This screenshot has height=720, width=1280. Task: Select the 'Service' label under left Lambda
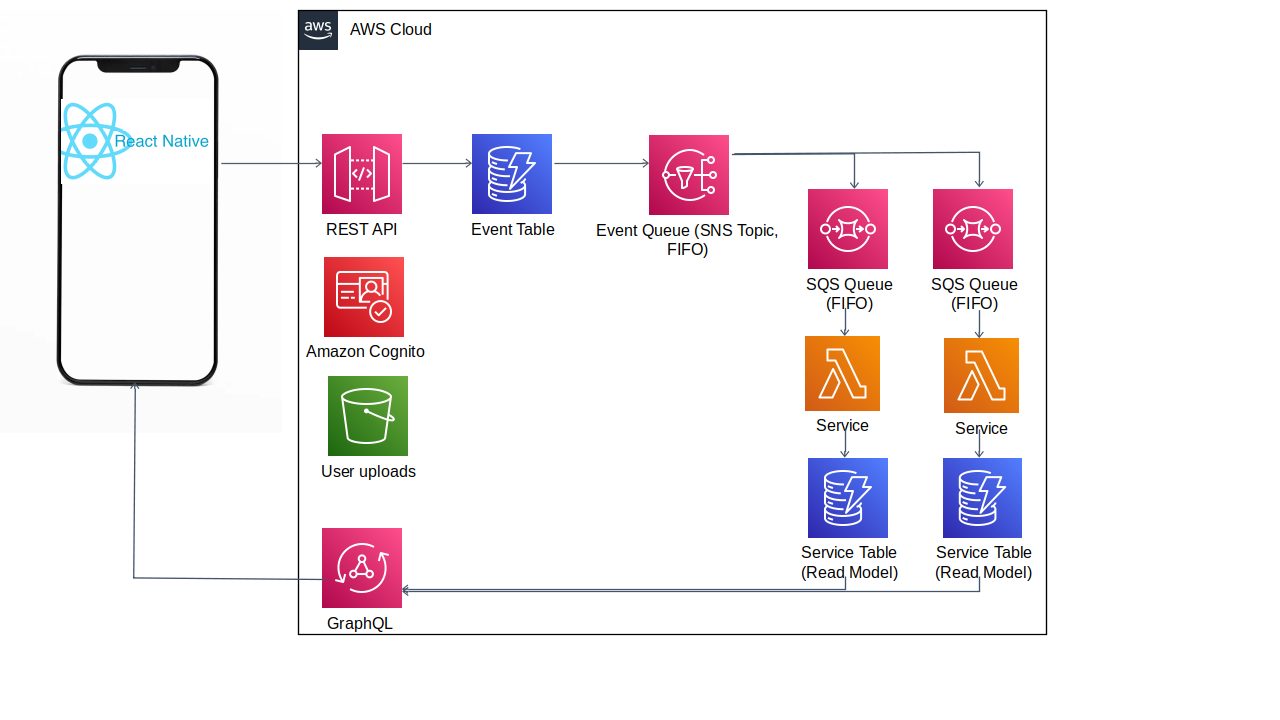click(x=842, y=426)
